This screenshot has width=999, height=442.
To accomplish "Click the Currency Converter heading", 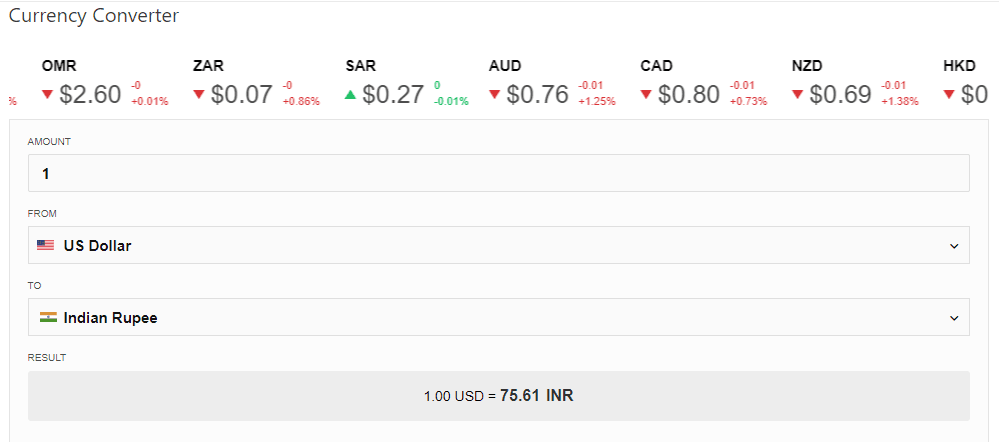I will [94, 16].
